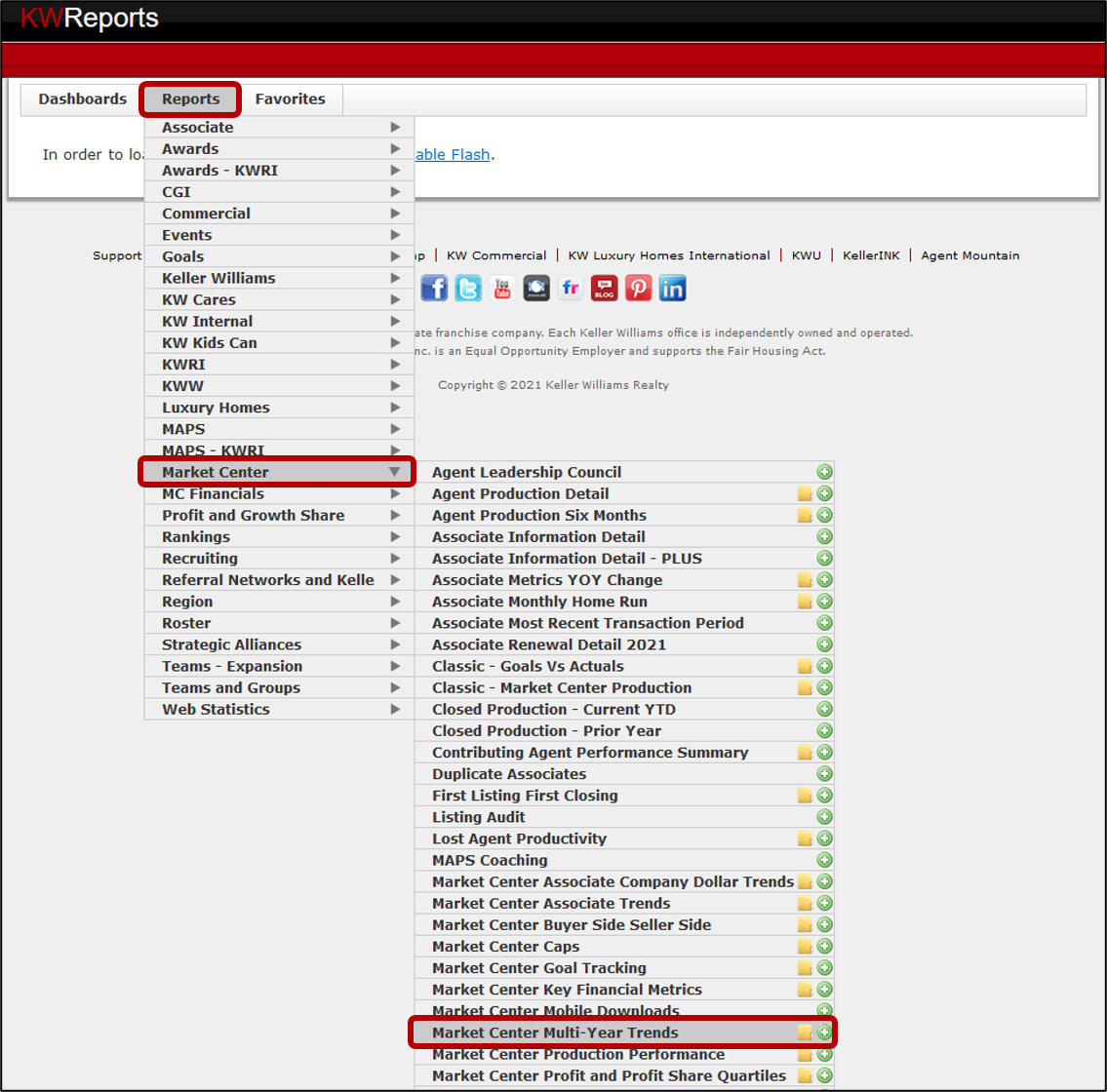Screen dimensions: 1107x1092
Task: Select Teams and Groups menu item
Action: (279, 687)
